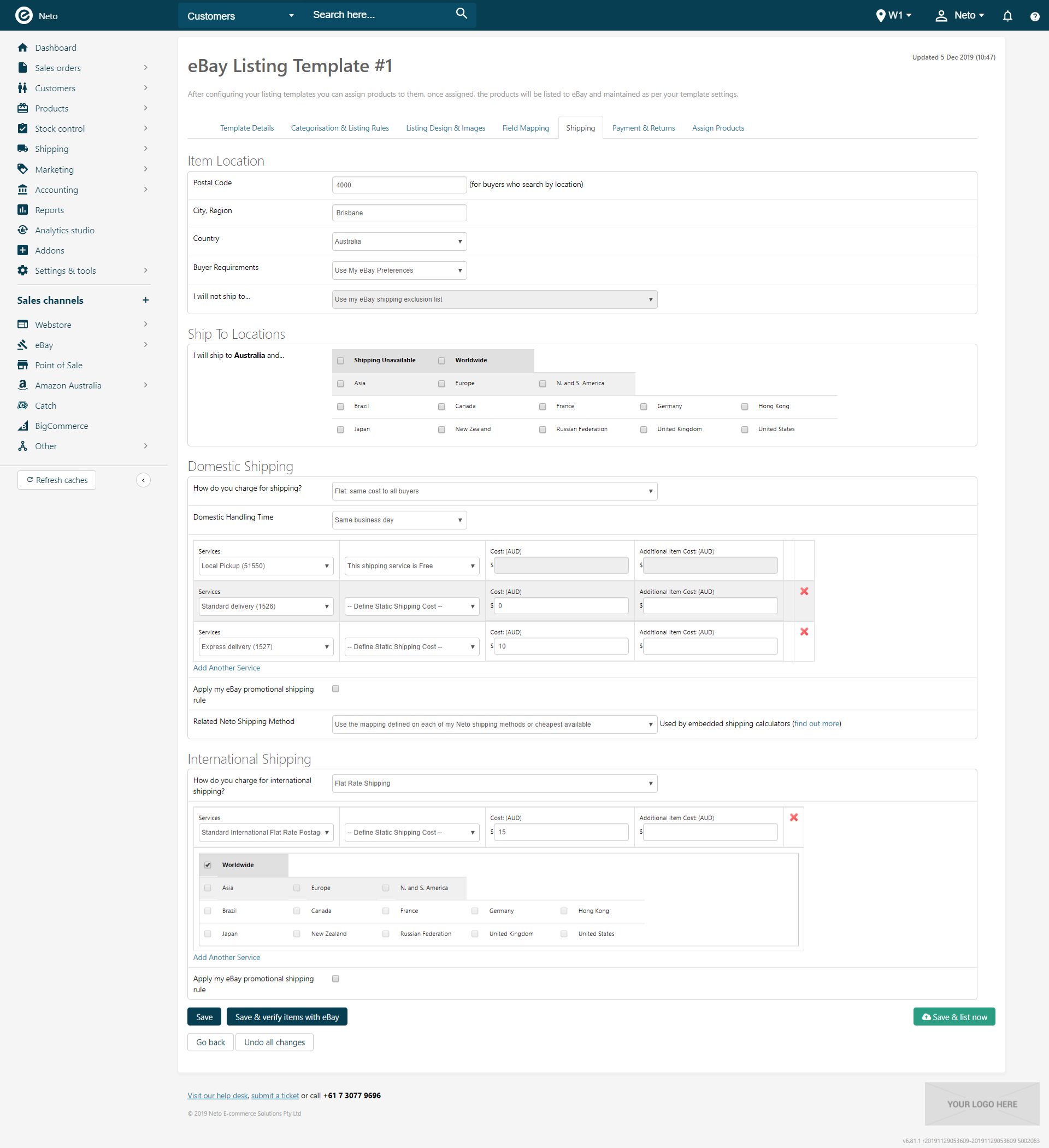Uncheck Worldwide in International Shipping service
This screenshot has width=1049, height=1148.
[x=208, y=865]
